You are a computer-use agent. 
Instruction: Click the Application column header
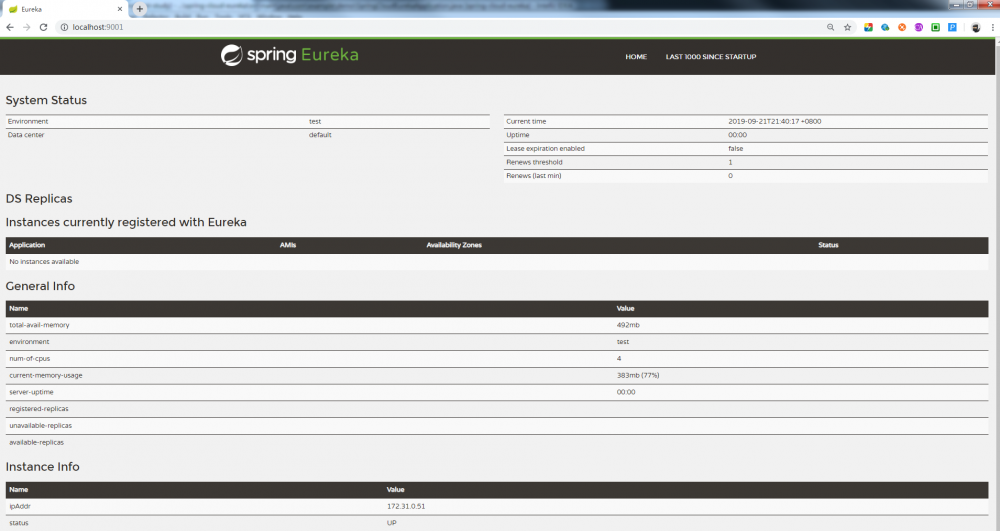coord(27,245)
